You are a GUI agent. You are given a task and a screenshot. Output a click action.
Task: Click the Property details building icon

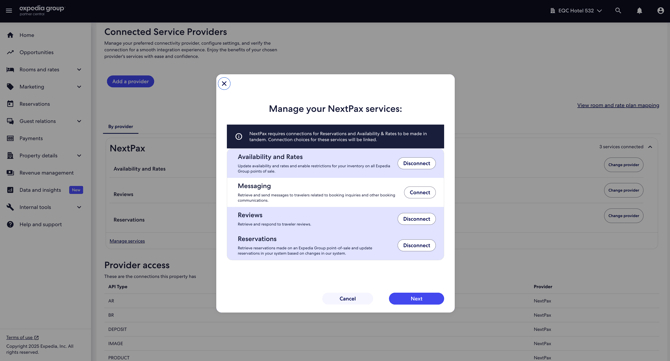coord(10,156)
